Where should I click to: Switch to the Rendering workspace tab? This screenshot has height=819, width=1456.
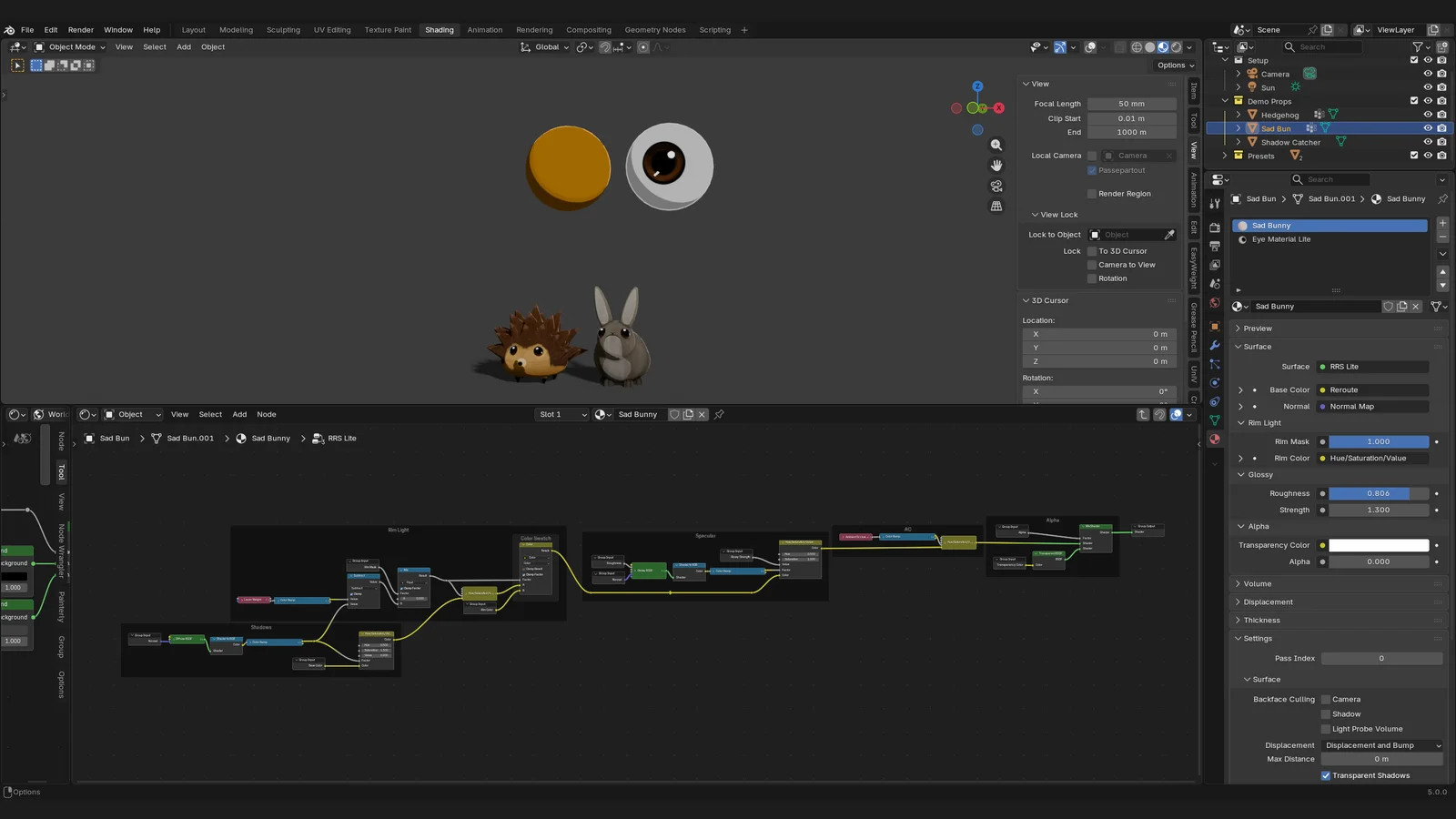534,29
